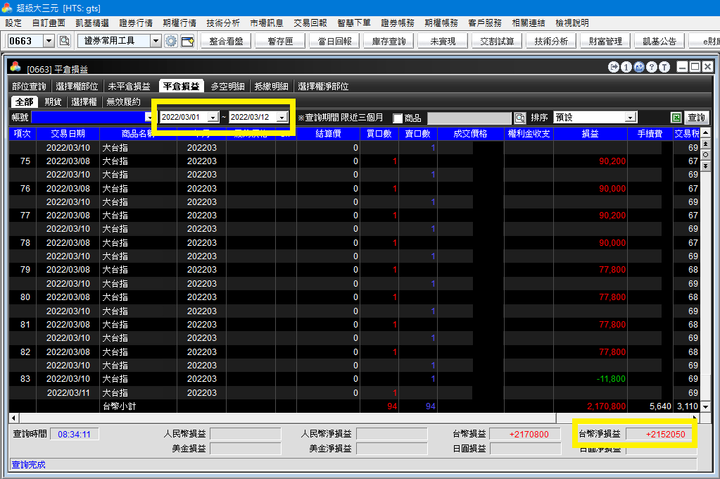Click the 未實現 toolbar button
The image size is (720, 479).
[443, 41]
